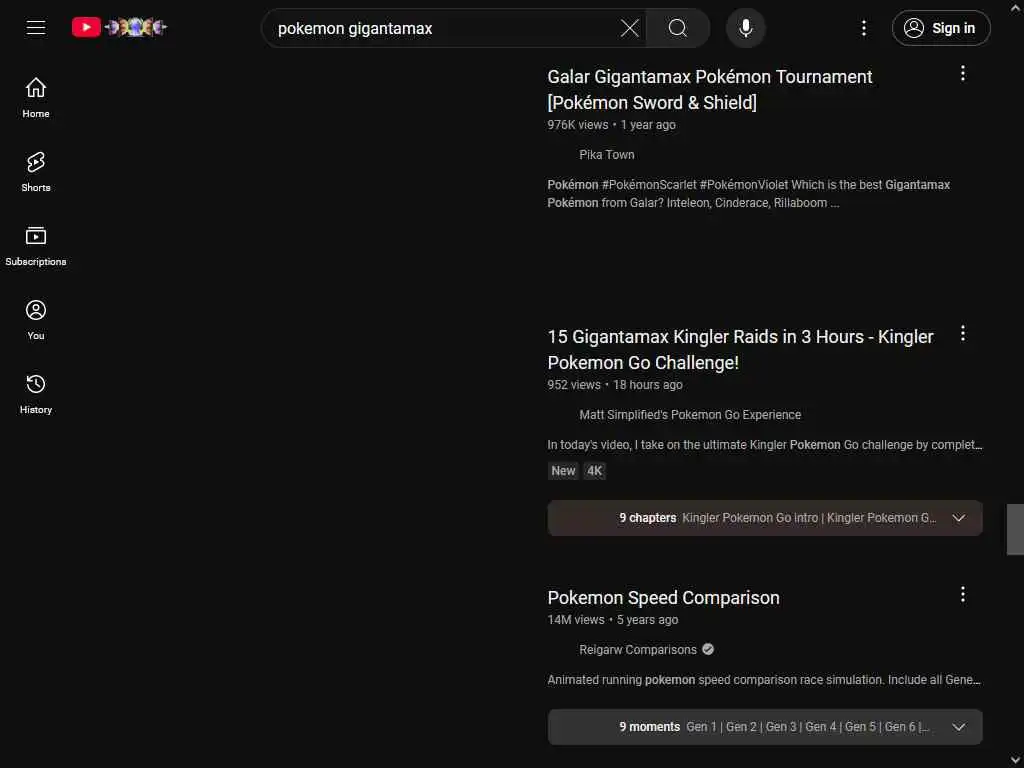Open the hamburger guide menu
Screen dimensions: 1024x768
[x=36, y=27]
